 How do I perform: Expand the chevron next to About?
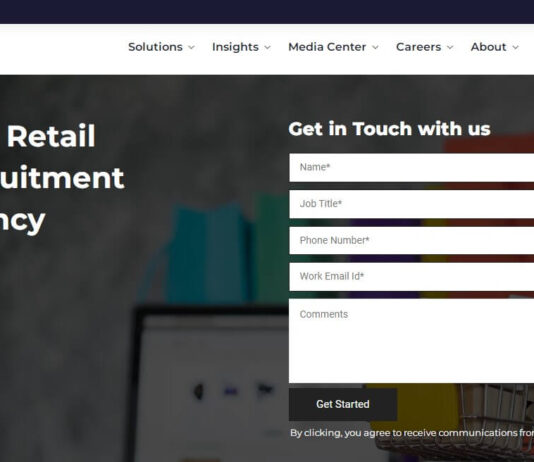(516, 47)
